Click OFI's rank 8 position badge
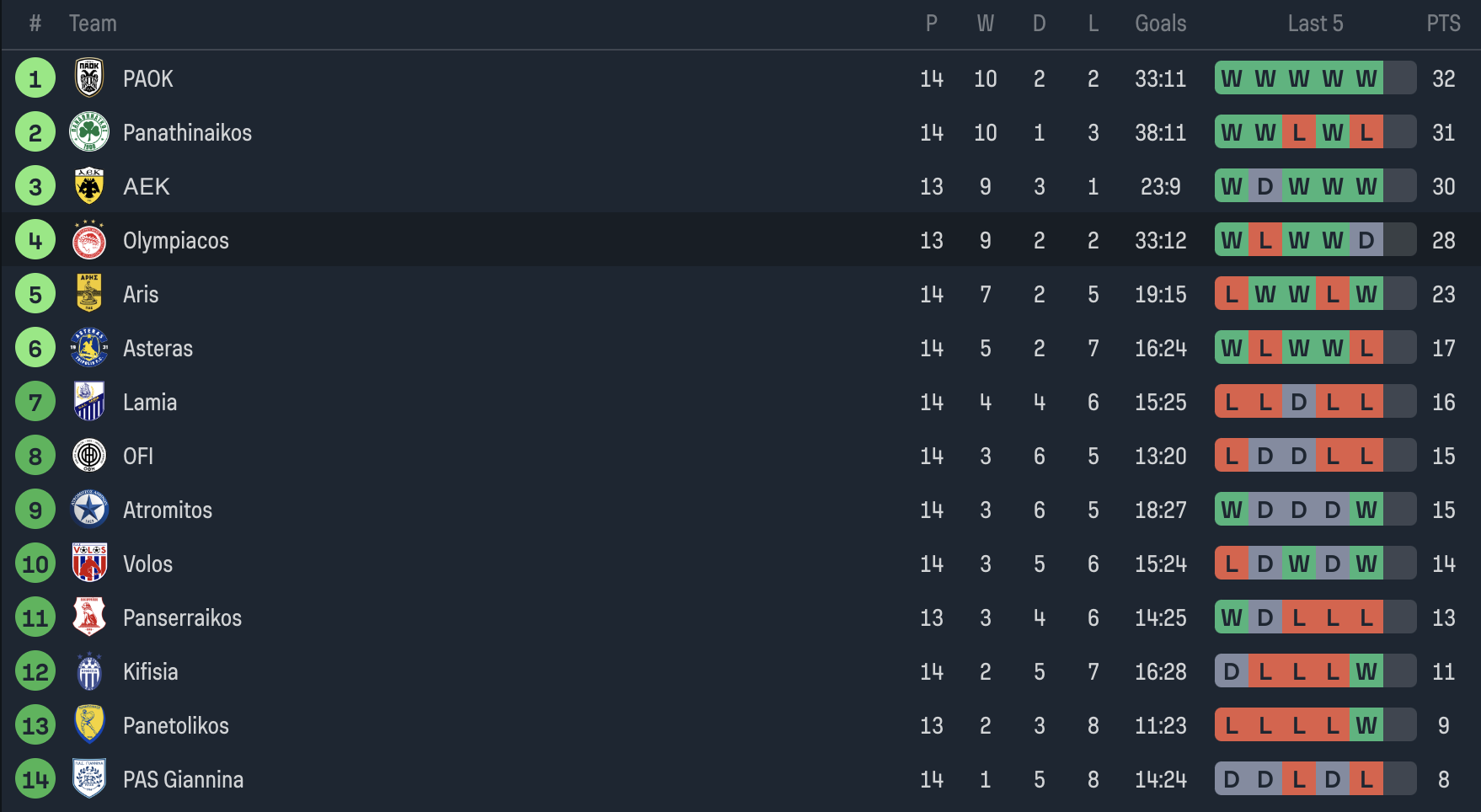 [x=35, y=456]
